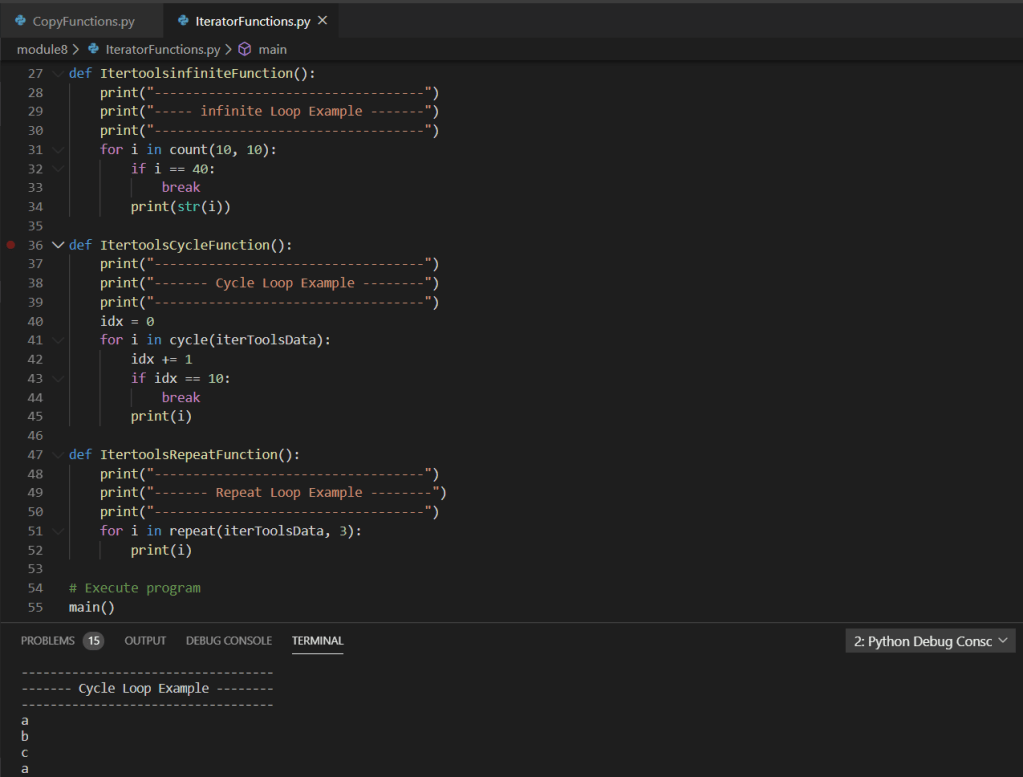Click the IteratorFunctions.py breadcrumb item
This screenshot has width=1023, height=777.
pos(162,49)
